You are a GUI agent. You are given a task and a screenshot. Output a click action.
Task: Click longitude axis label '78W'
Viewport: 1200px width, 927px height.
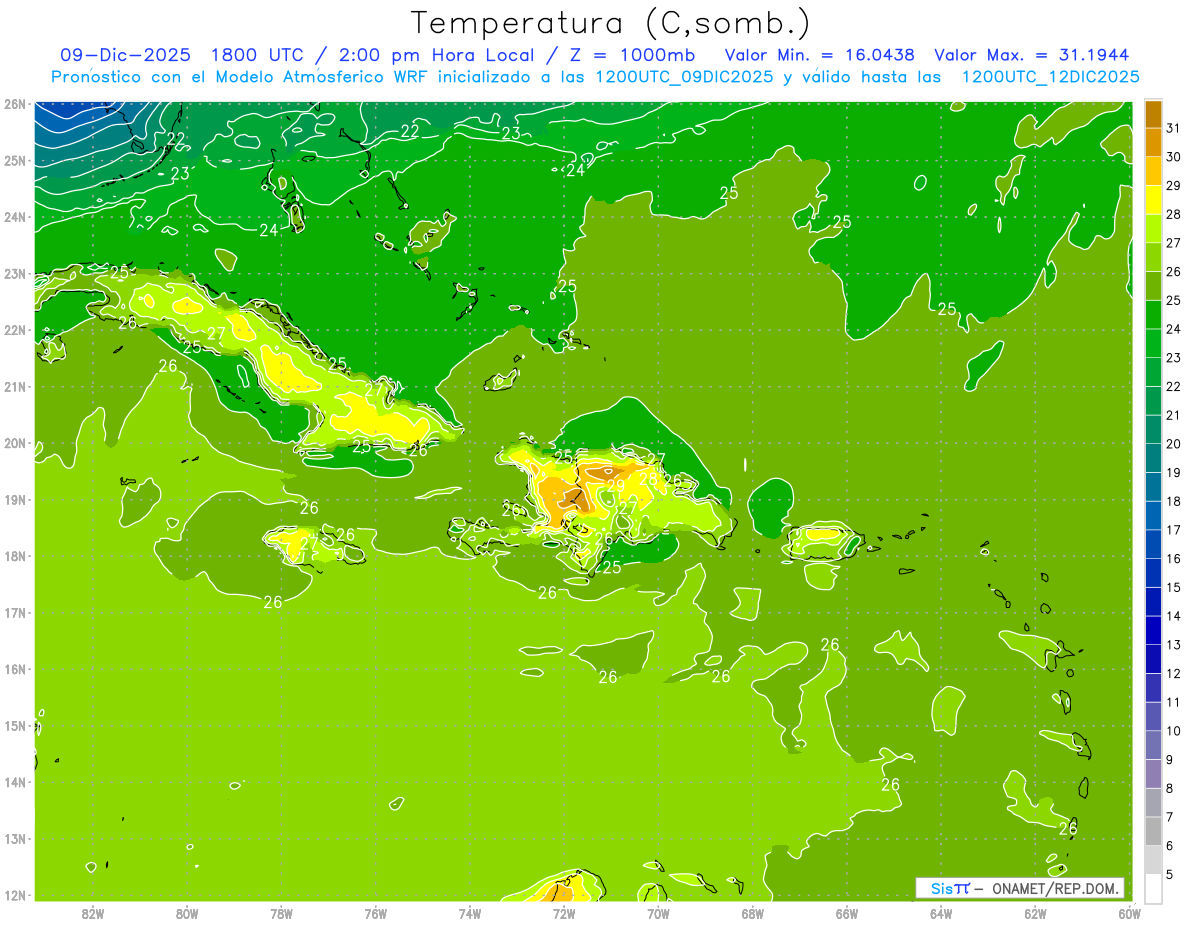pos(281,913)
